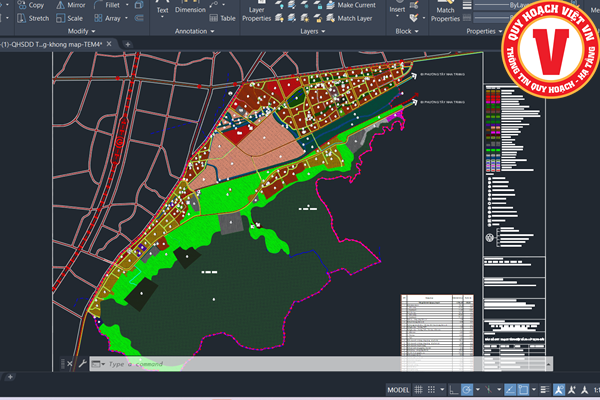Viewport: 600px width, 400px height.
Task: Click the Match Properties tool
Action: point(445,13)
